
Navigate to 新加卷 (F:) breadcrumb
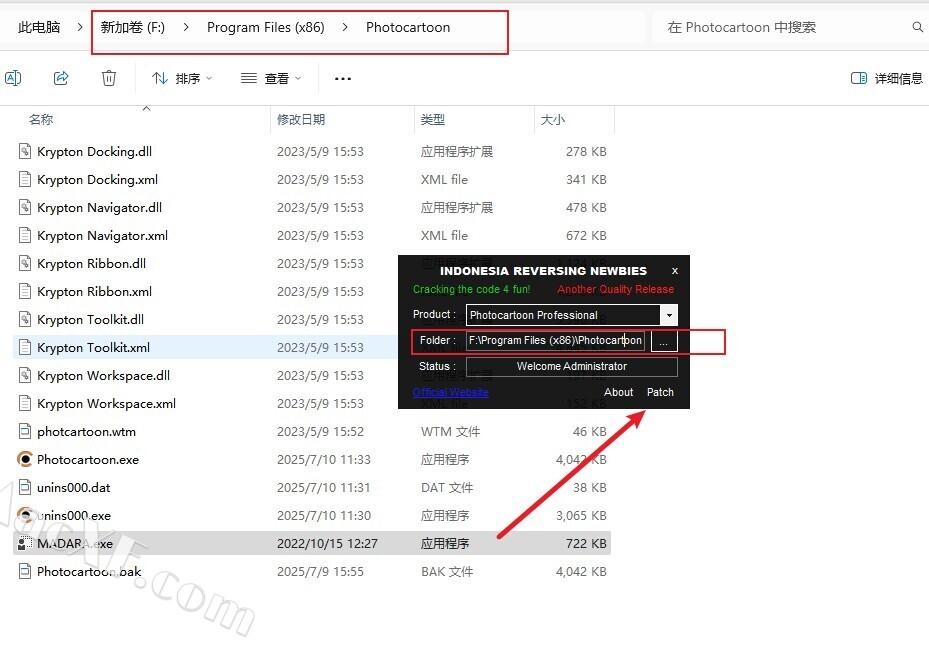pos(133,27)
